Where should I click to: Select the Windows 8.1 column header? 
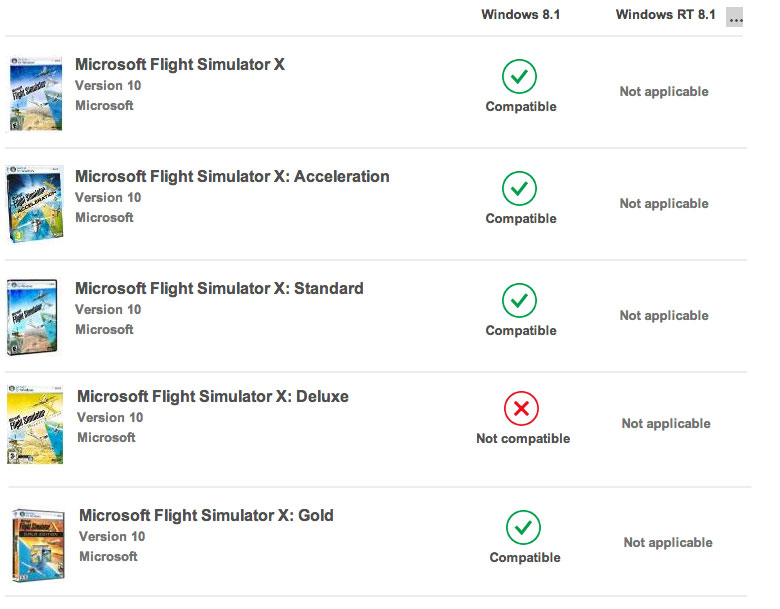click(x=520, y=14)
